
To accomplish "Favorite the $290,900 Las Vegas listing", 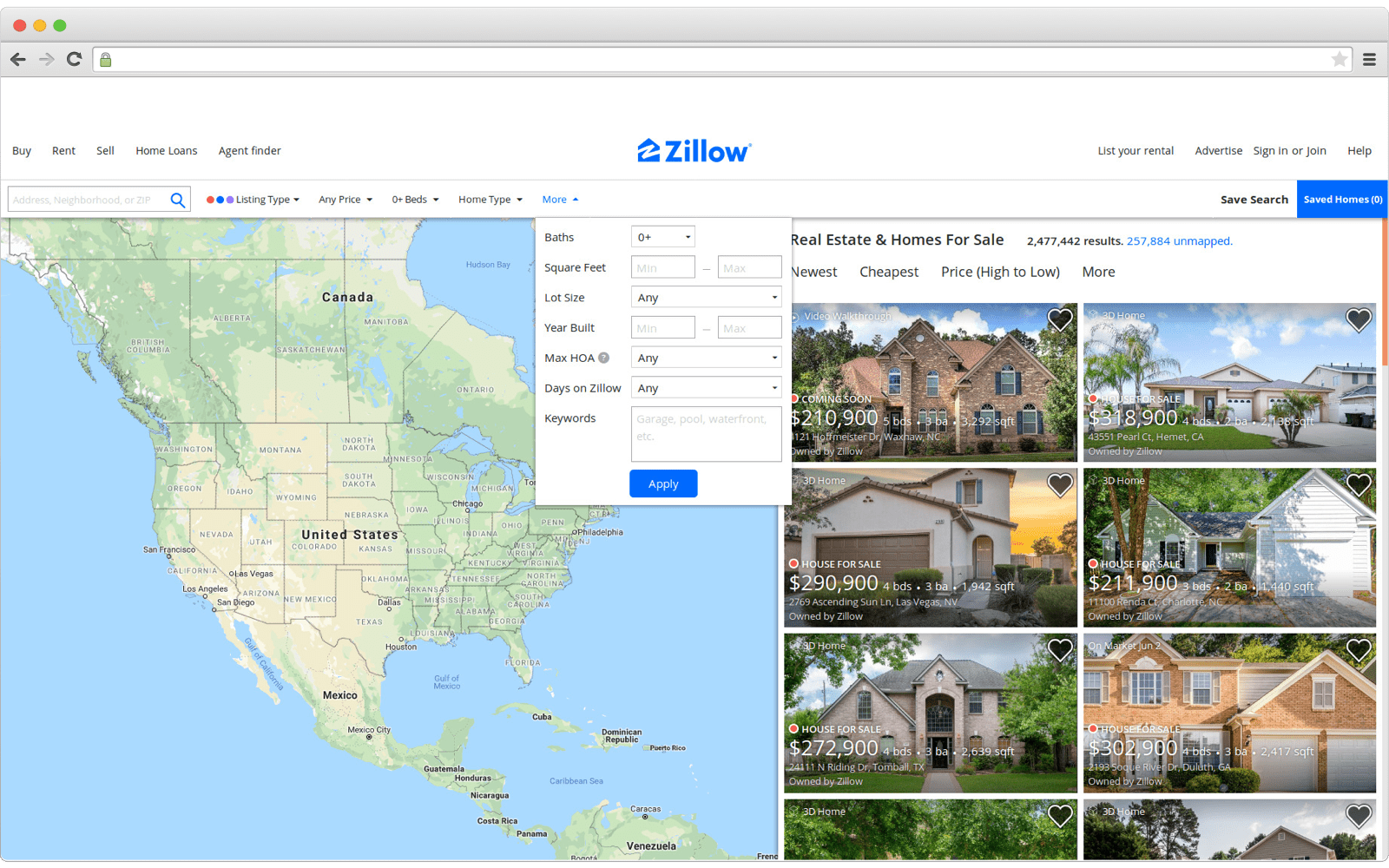I will (1060, 484).
